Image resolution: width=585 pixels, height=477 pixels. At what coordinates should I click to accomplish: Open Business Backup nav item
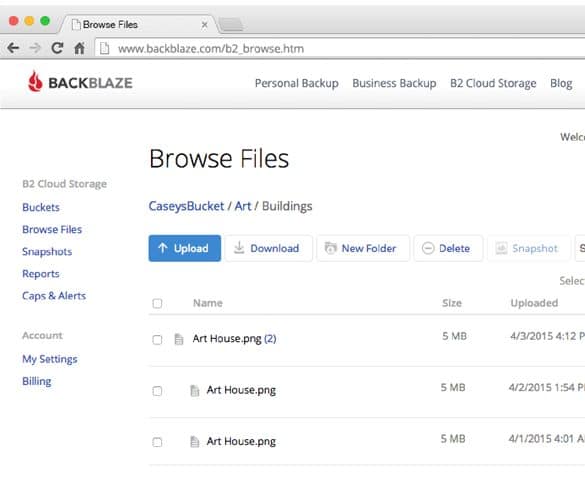(x=394, y=83)
